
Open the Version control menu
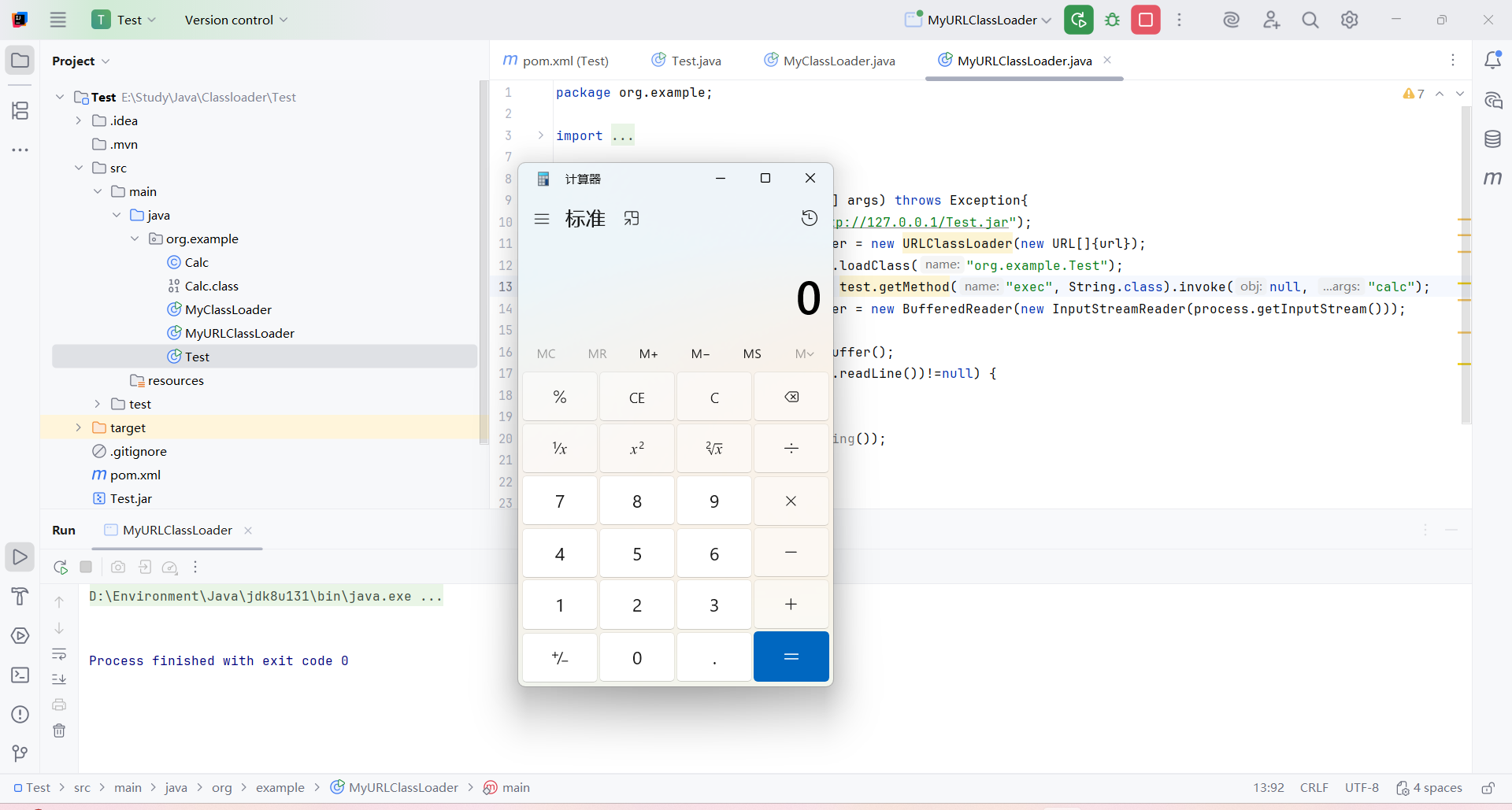[235, 20]
